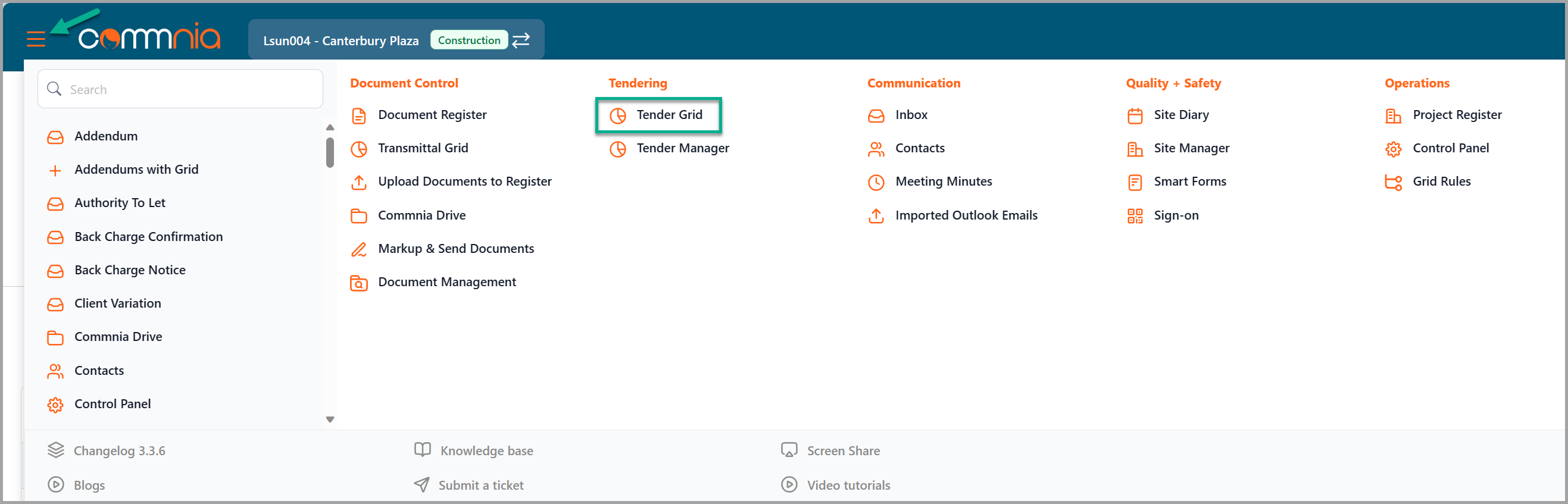Image resolution: width=1568 pixels, height=504 pixels.
Task: Open Back Charge Notice
Action: coord(130,270)
